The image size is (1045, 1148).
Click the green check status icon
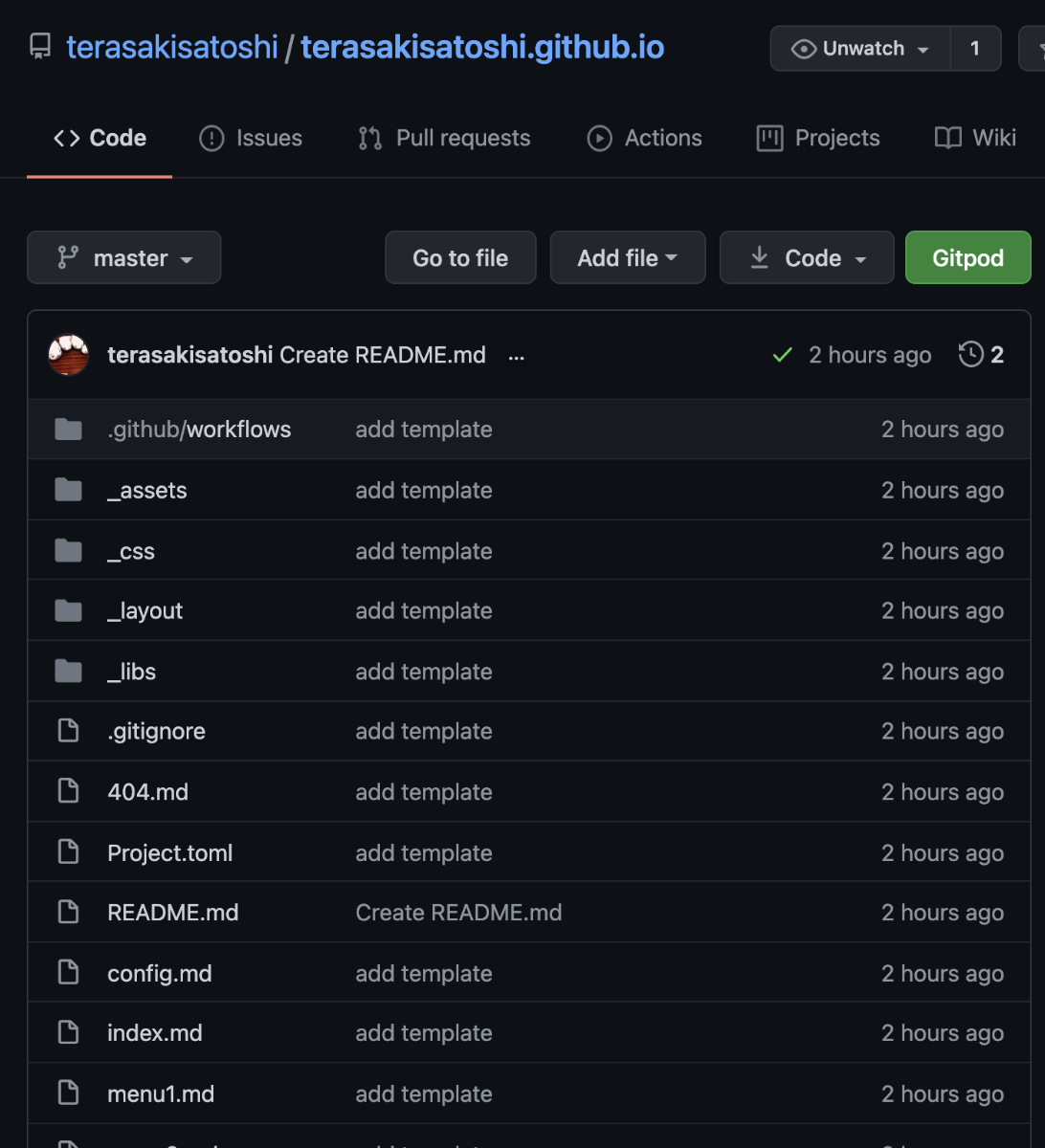click(783, 355)
